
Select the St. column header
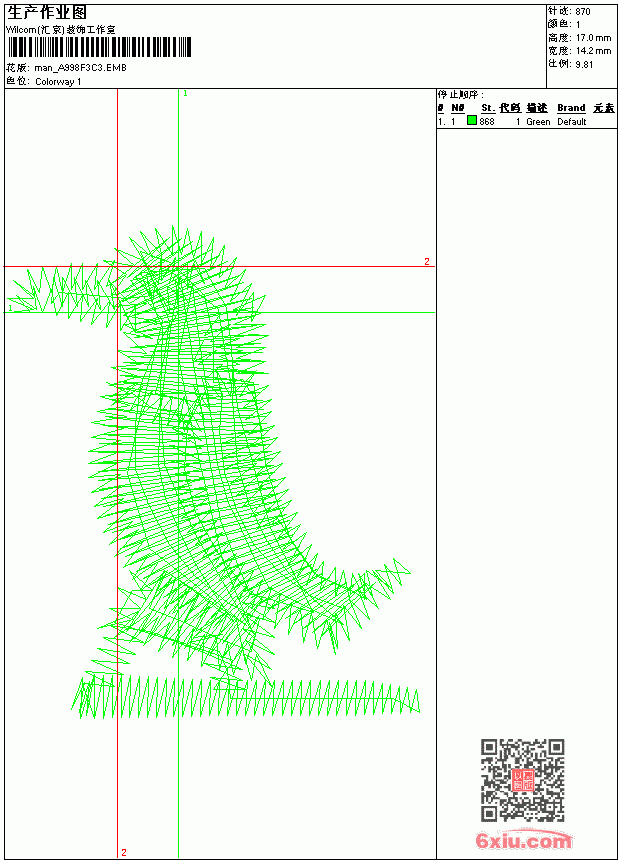(488, 108)
